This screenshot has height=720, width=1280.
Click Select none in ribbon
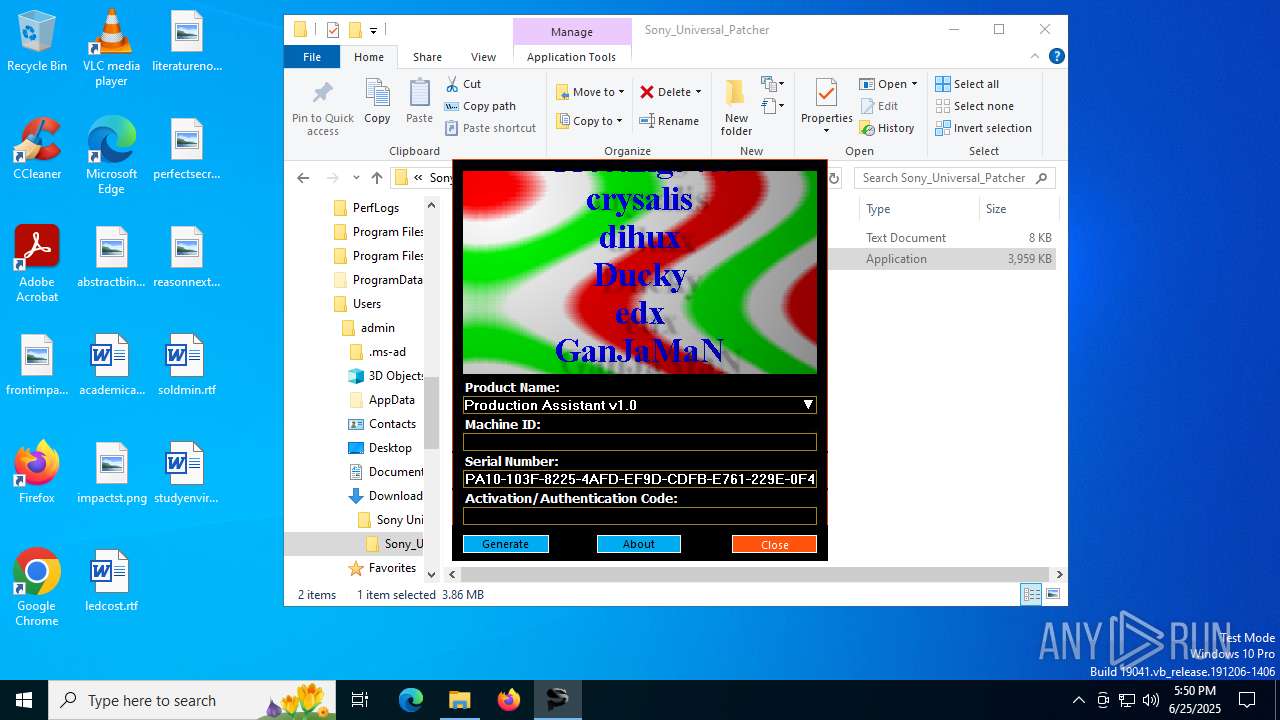pos(974,106)
